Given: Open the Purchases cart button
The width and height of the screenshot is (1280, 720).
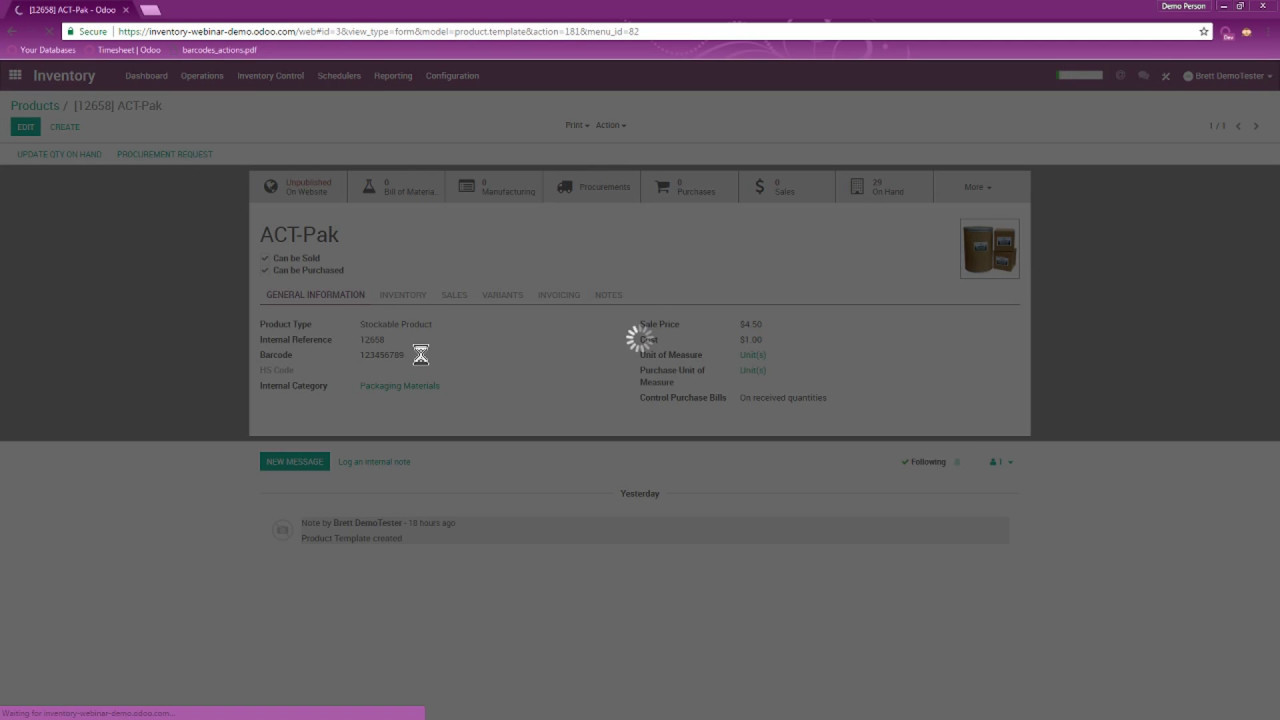Looking at the screenshot, I should (690, 187).
